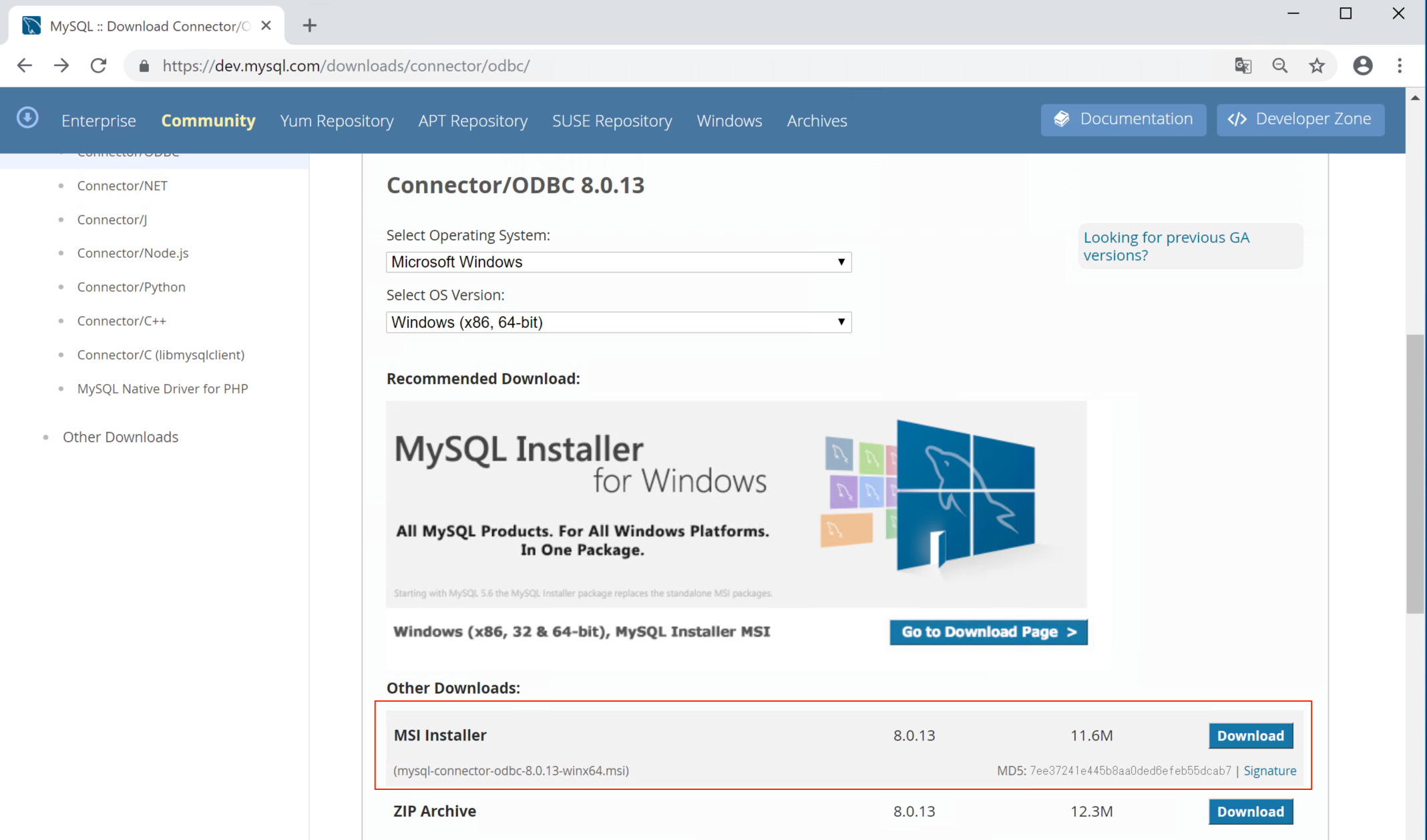Open the Chrome three-dot menu

click(1400, 65)
